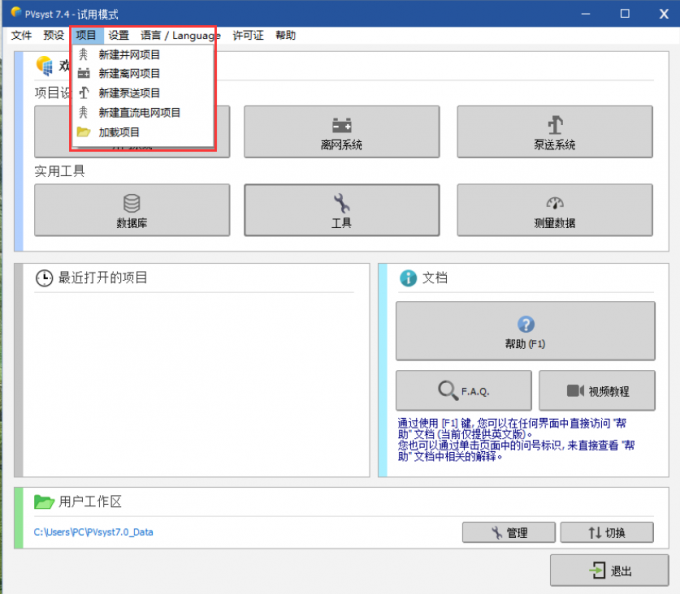Click the 用户工作区 heading text
This screenshot has height=594, width=680.
pyautogui.click(x=90, y=502)
